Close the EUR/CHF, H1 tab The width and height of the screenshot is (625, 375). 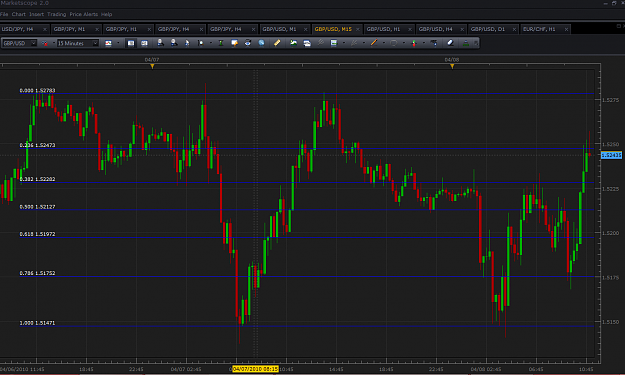coord(566,29)
